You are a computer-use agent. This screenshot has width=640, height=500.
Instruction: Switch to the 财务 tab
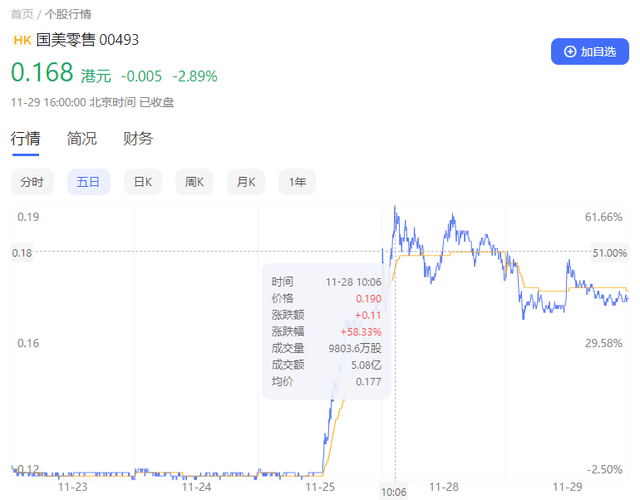(138, 139)
